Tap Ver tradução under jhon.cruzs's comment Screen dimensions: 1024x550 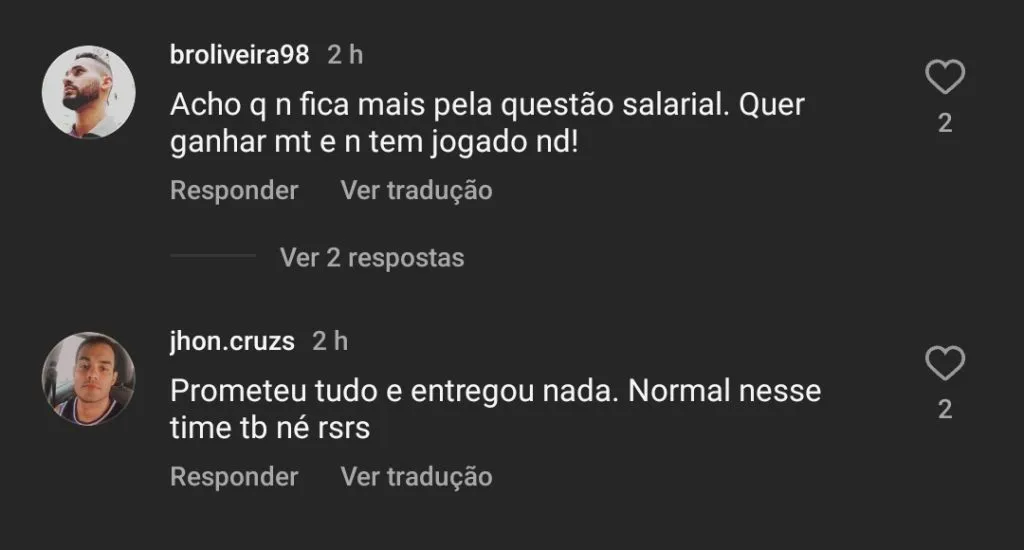(416, 477)
